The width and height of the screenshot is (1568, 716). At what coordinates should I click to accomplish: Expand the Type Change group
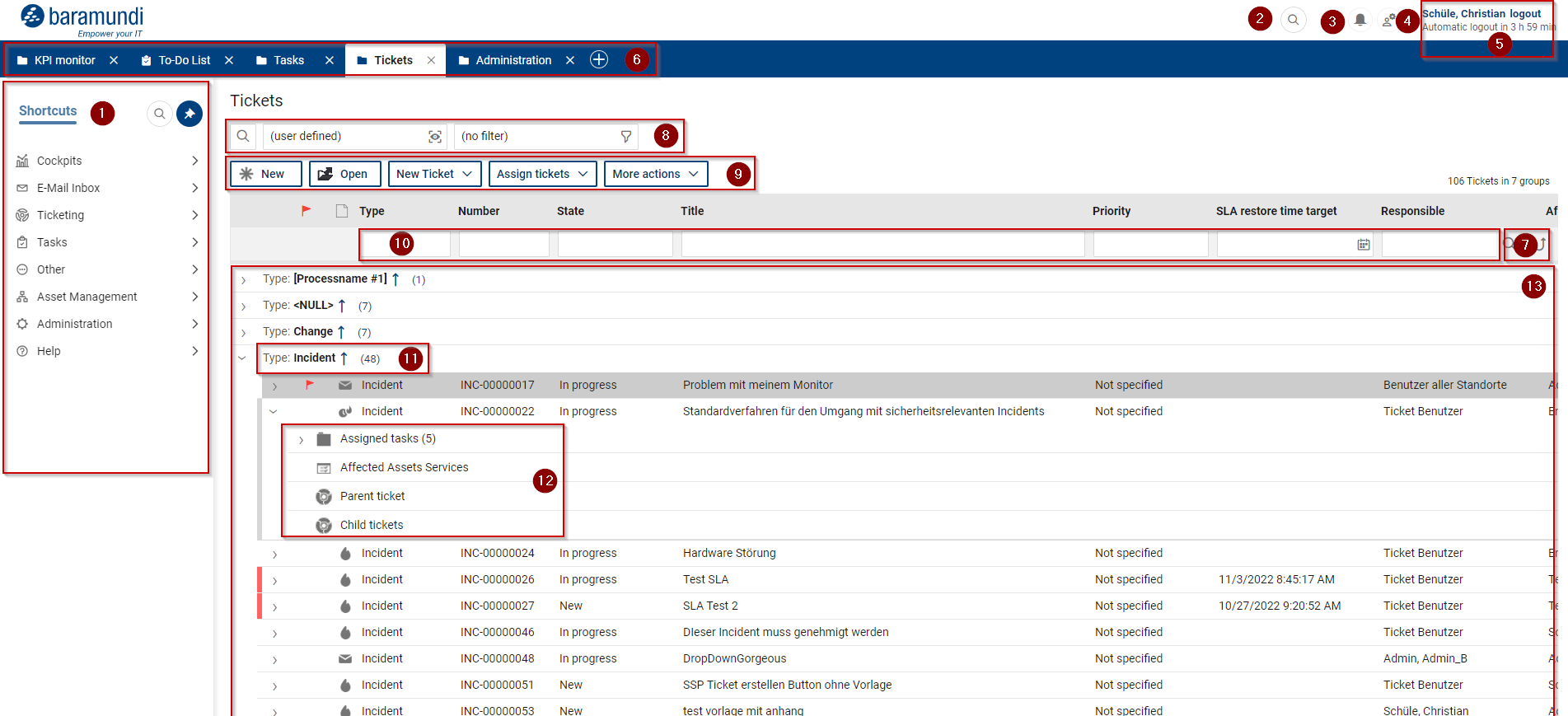pos(243,333)
